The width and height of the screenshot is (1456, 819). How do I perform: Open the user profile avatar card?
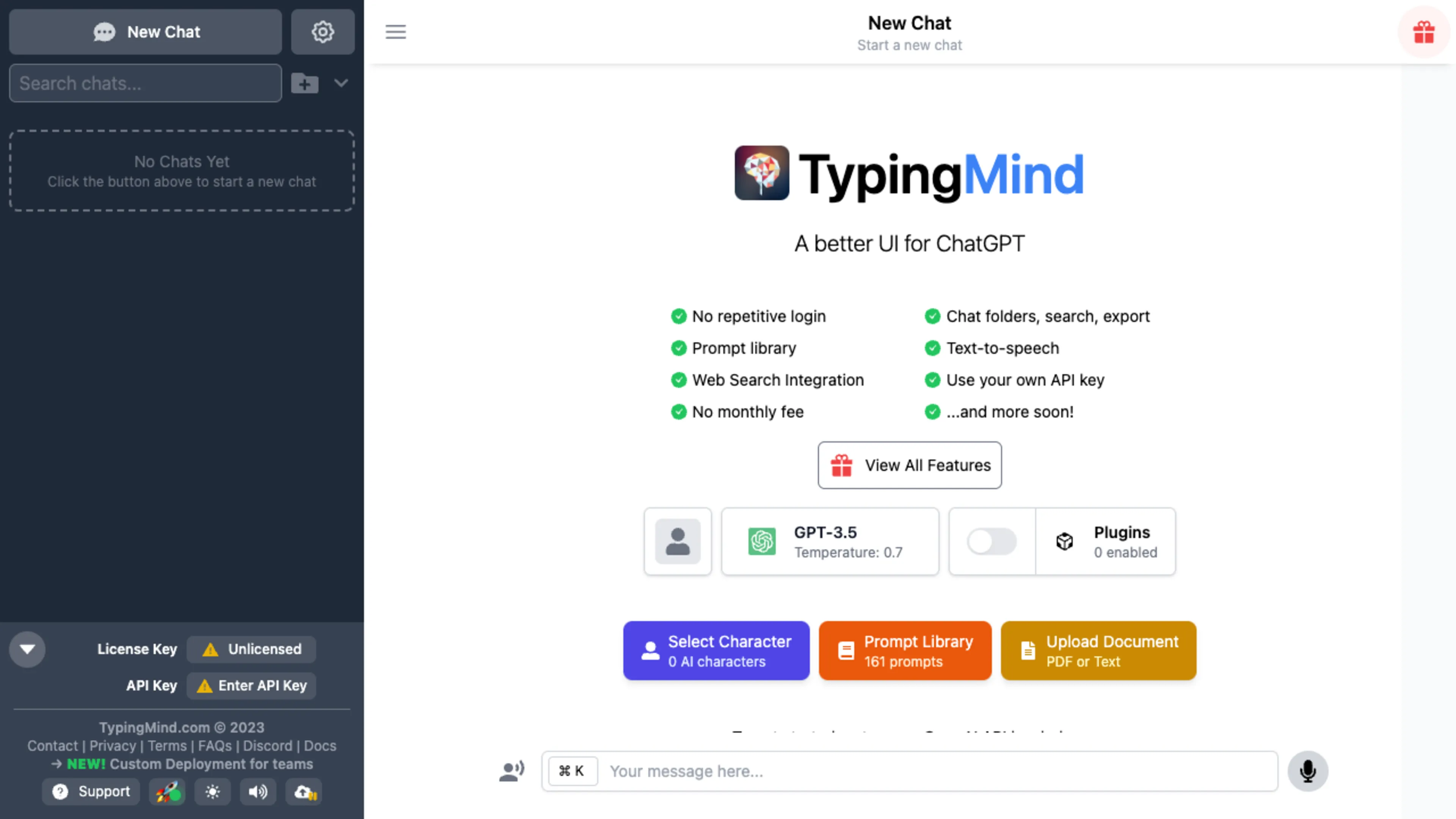coord(678,541)
